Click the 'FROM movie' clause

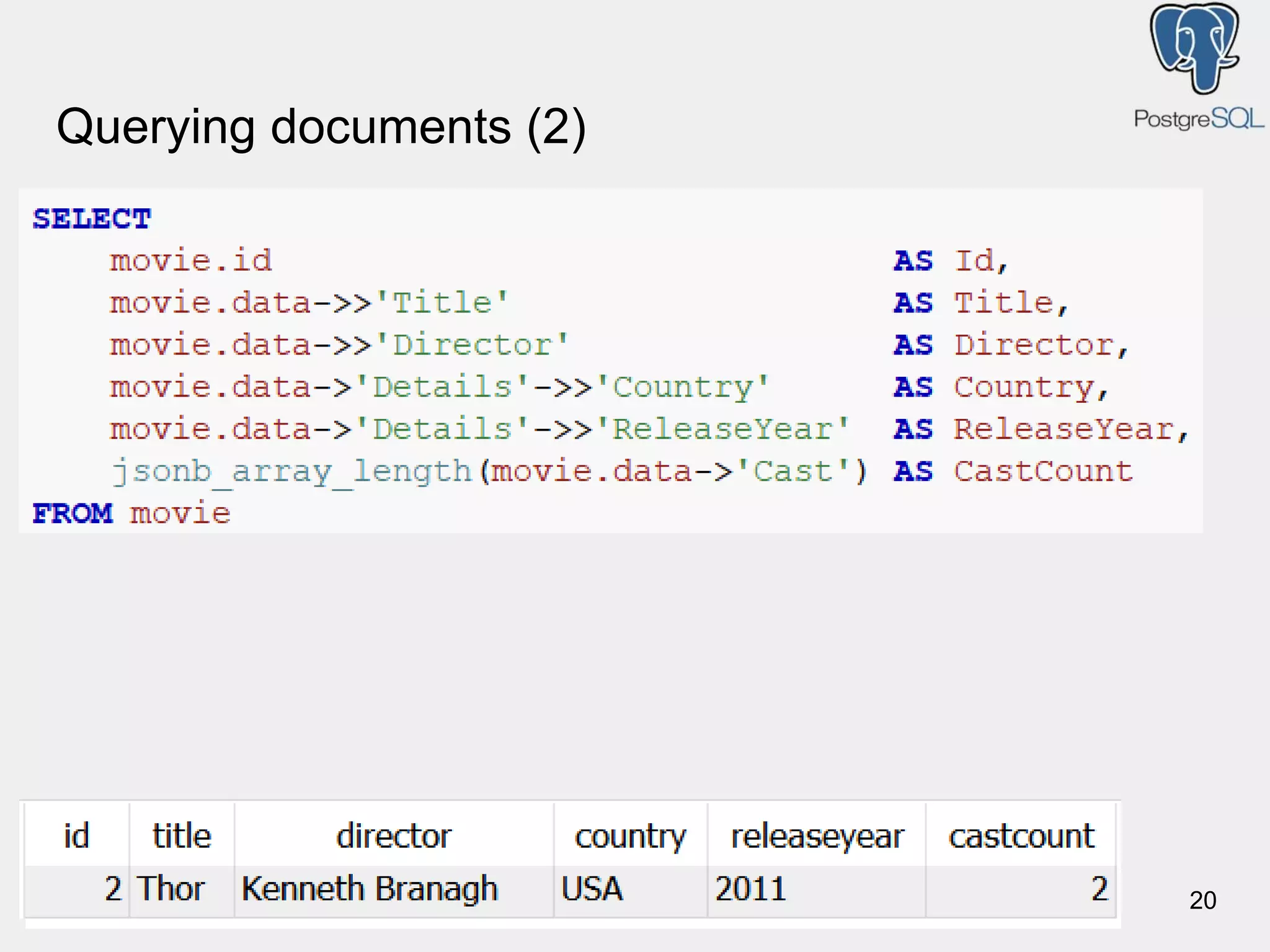131,514
